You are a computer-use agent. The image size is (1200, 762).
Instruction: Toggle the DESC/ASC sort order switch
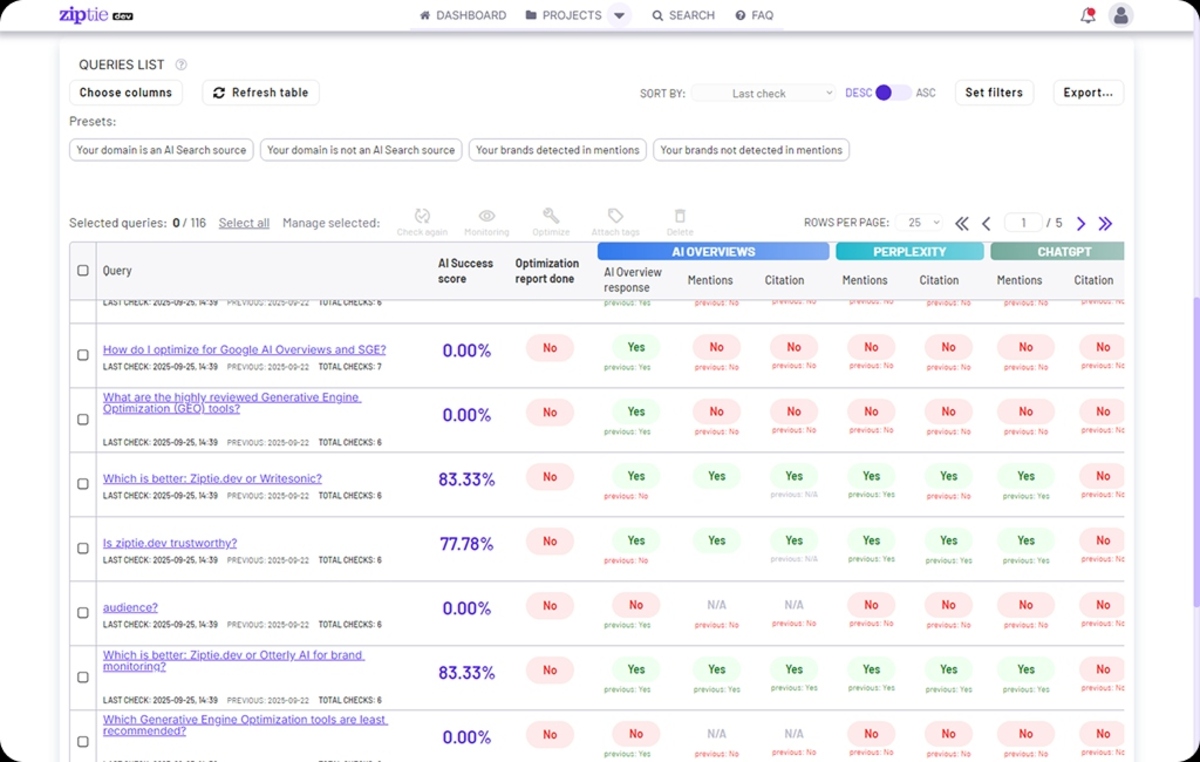pyautogui.click(x=891, y=93)
